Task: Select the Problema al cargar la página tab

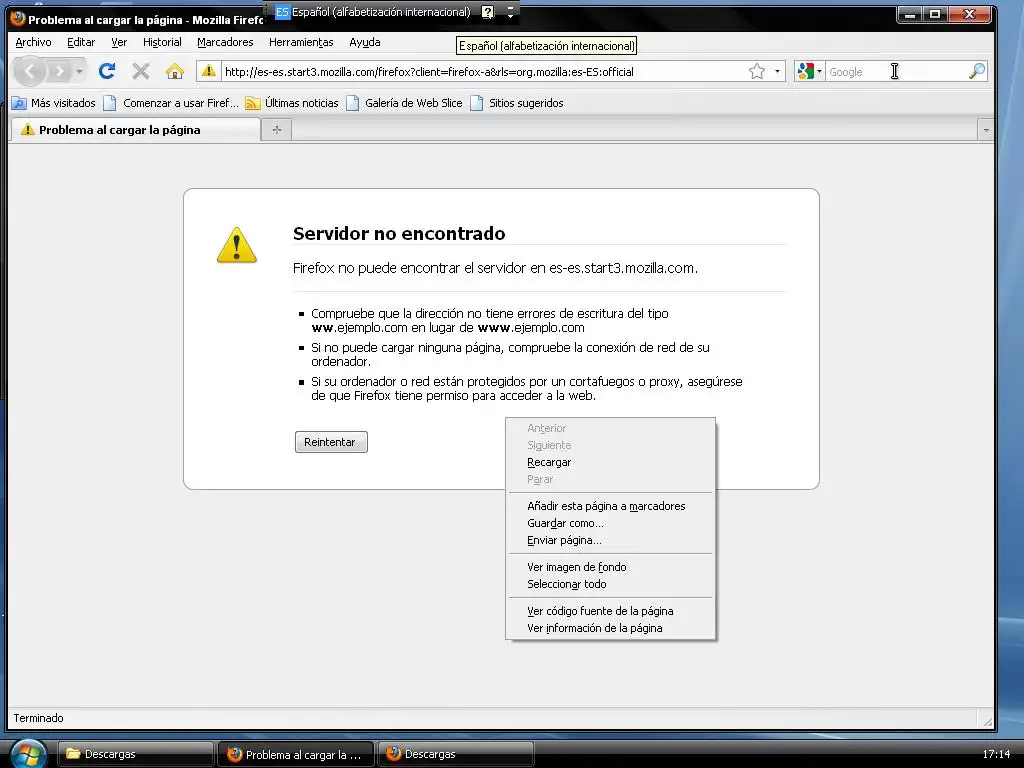Action: pyautogui.click(x=135, y=129)
